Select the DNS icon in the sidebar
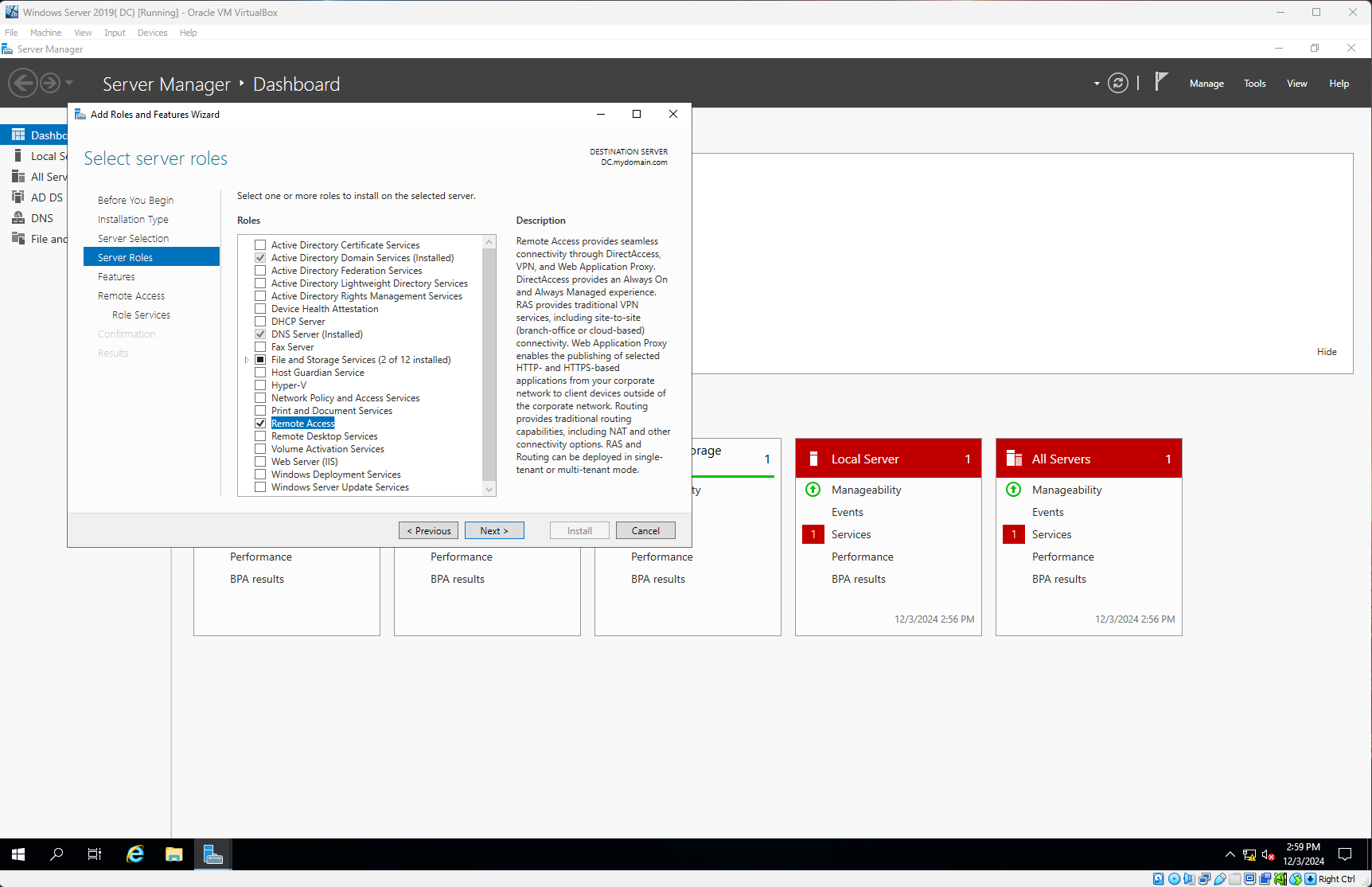Image resolution: width=1372 pixels, height=887 pixels. point(18,217)
